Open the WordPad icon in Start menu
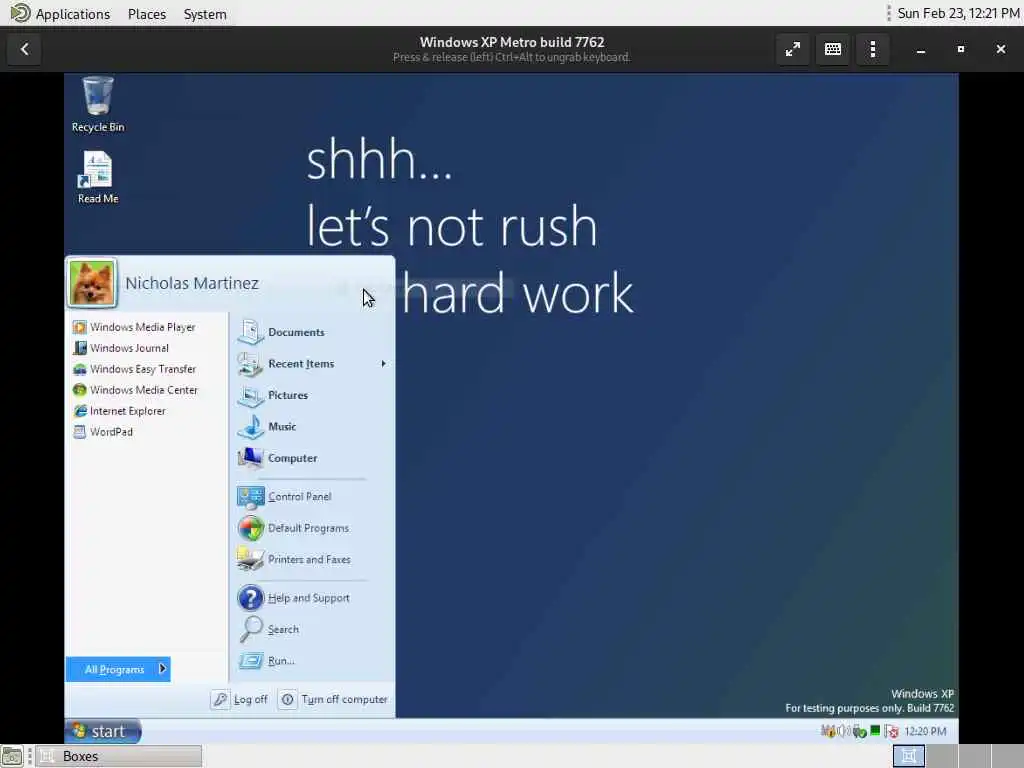Viewport: 1024px width, 768px height. click(x=80, y=432)
